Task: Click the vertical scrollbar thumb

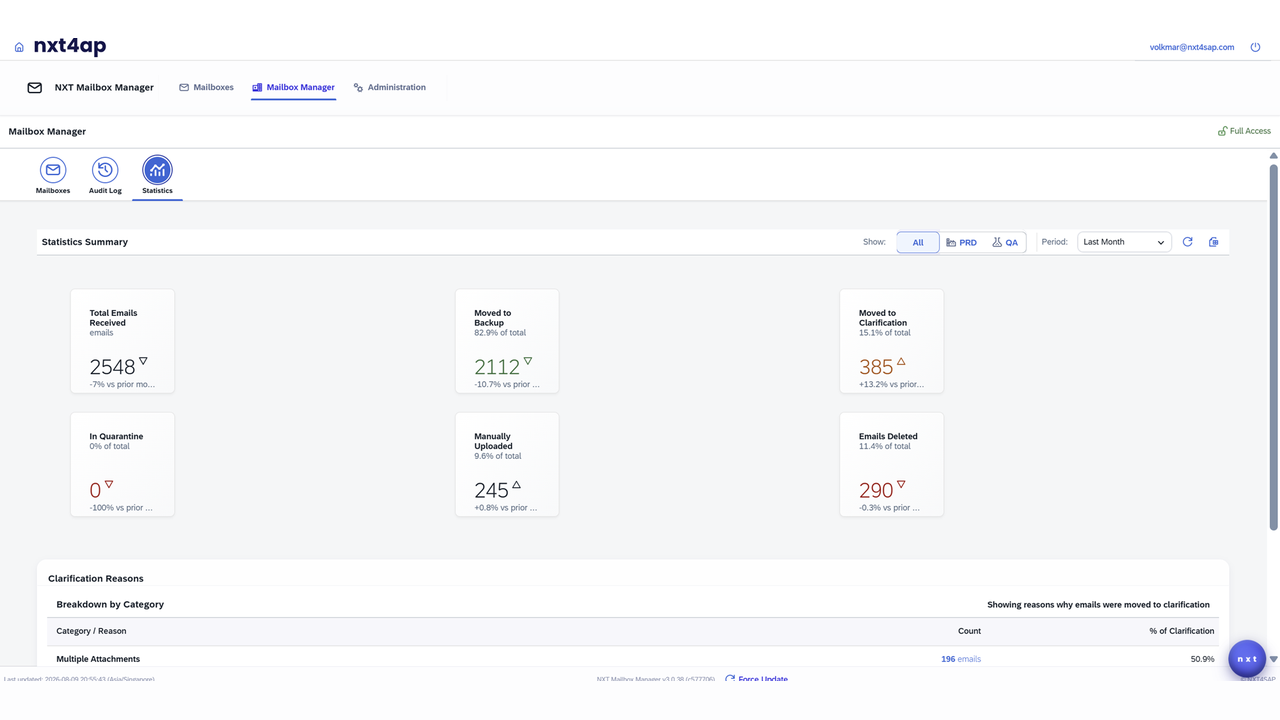Action: click(x=1274, y=347)
